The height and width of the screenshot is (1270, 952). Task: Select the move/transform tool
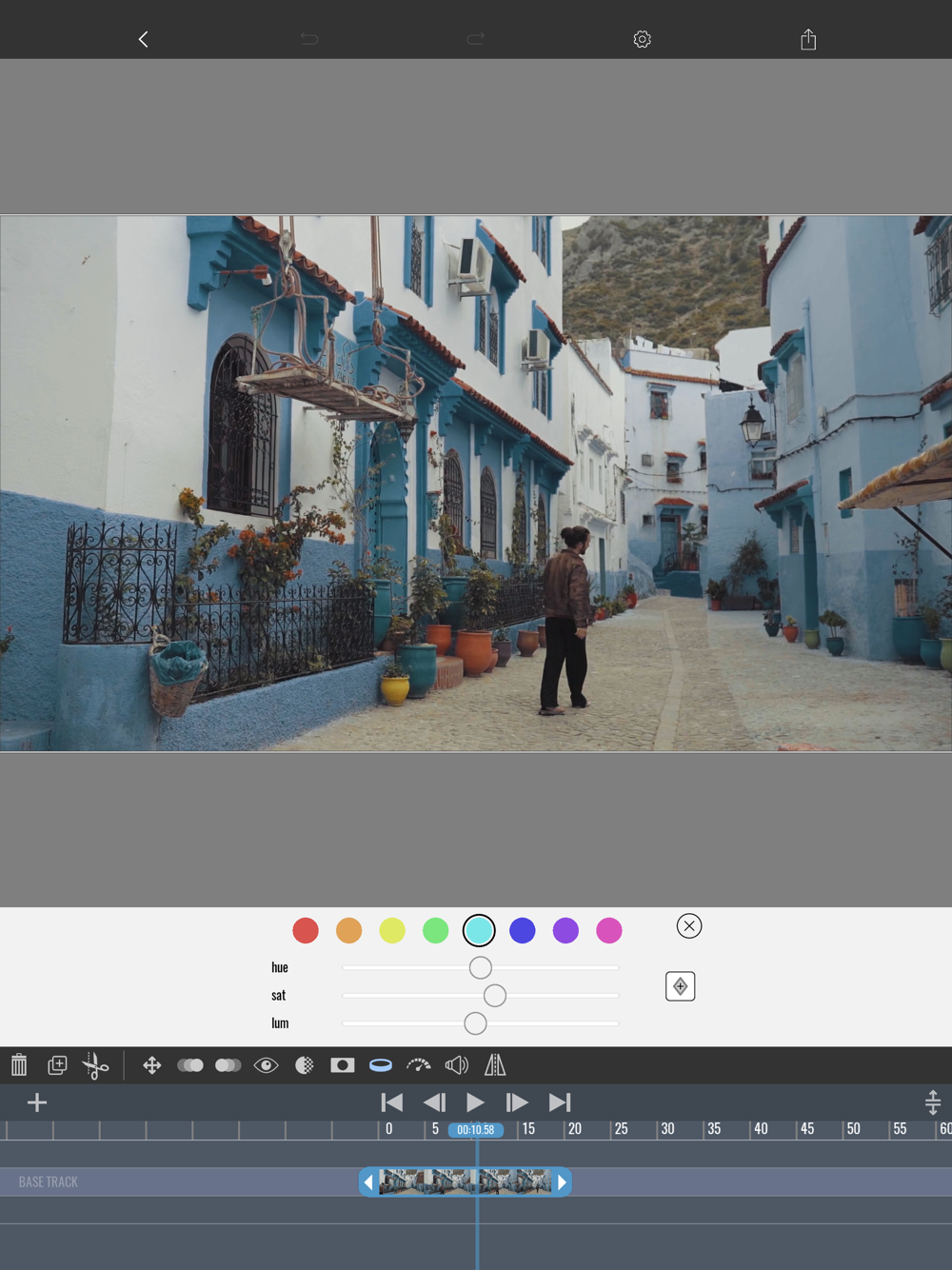click(152, 1065)
